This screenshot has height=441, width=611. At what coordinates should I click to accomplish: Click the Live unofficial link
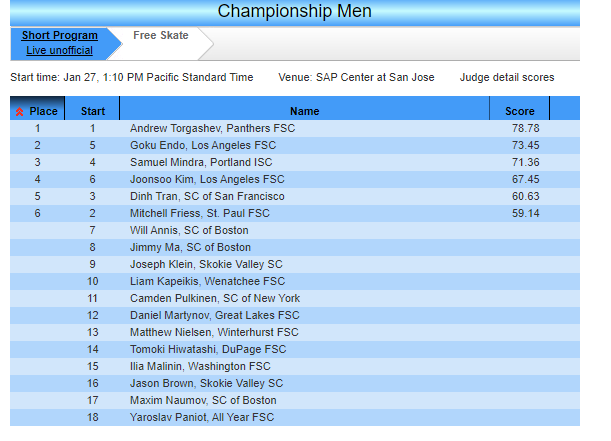pyautogui.click(x=59, y=51)
